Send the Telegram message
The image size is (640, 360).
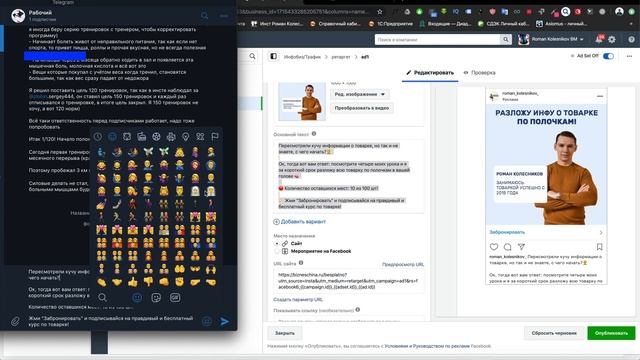point(224,322)
